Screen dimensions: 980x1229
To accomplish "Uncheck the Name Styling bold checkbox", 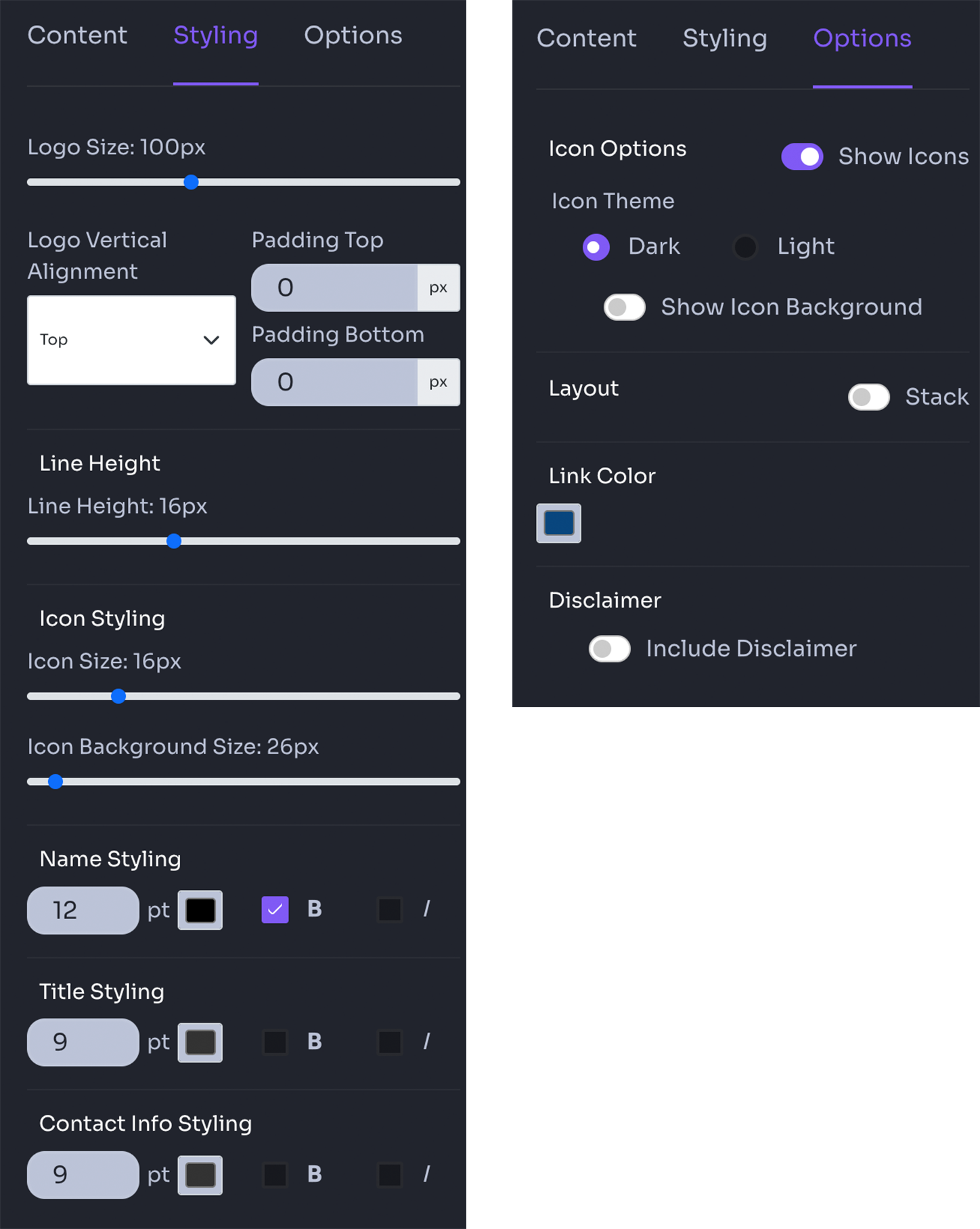I will [x=275, y=910].
